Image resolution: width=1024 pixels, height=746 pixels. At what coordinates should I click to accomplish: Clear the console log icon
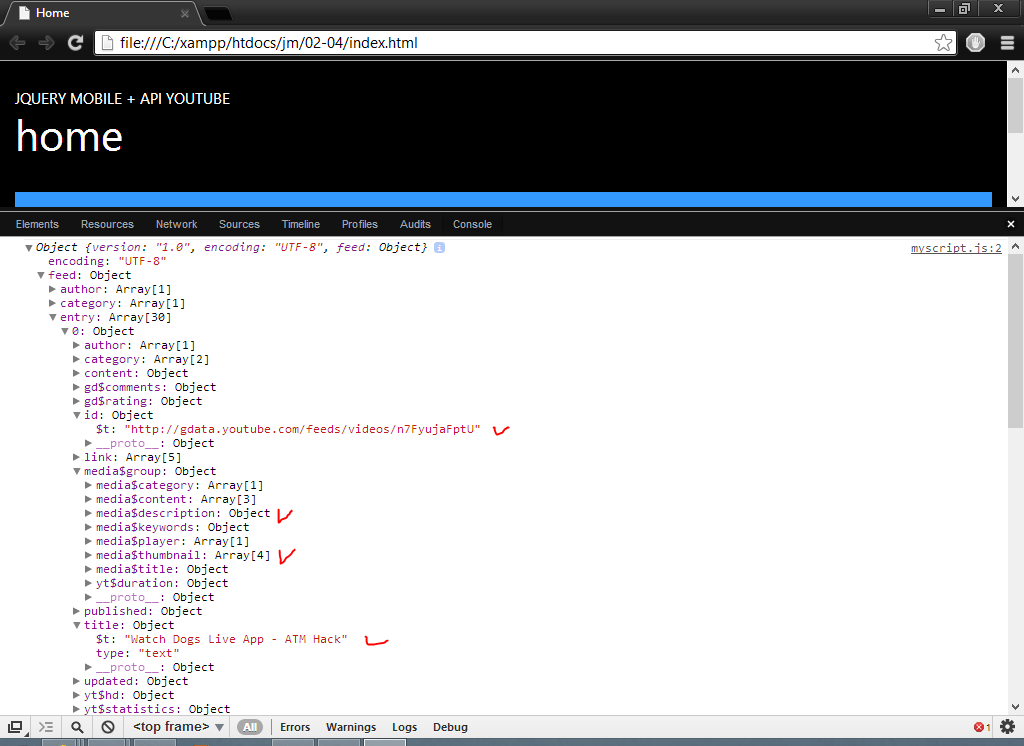coord(108,727)
